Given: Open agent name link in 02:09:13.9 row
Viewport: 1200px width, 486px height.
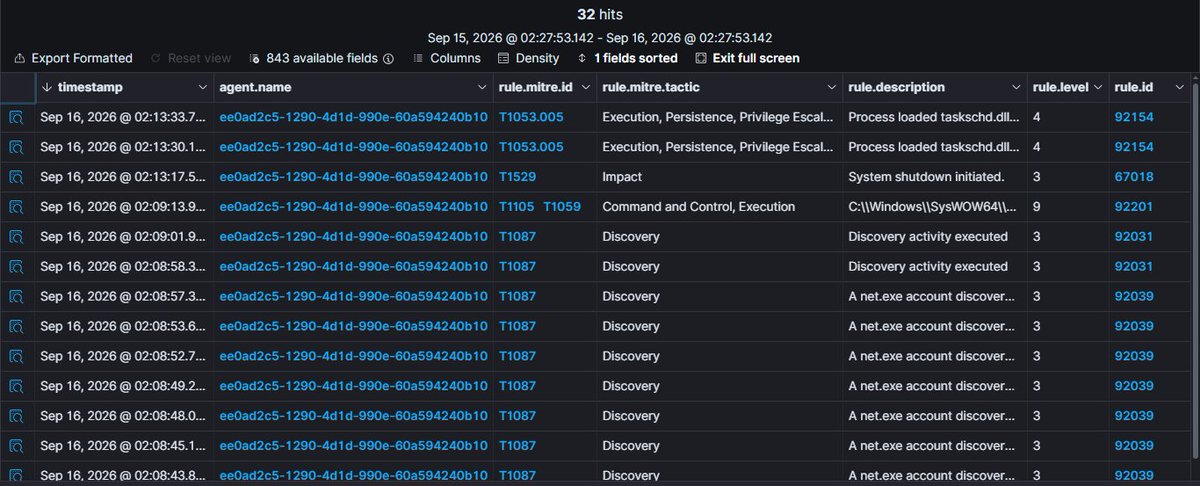Looking at the screenshot, I should (353, 207).
